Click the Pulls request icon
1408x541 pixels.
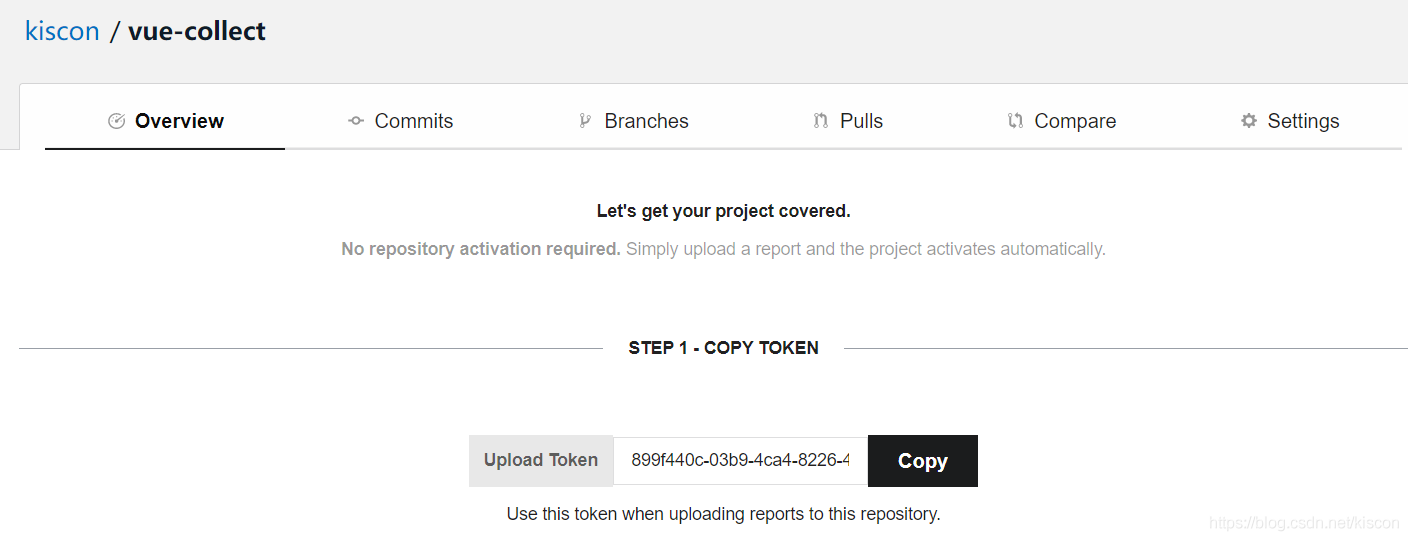pos(821,121)
